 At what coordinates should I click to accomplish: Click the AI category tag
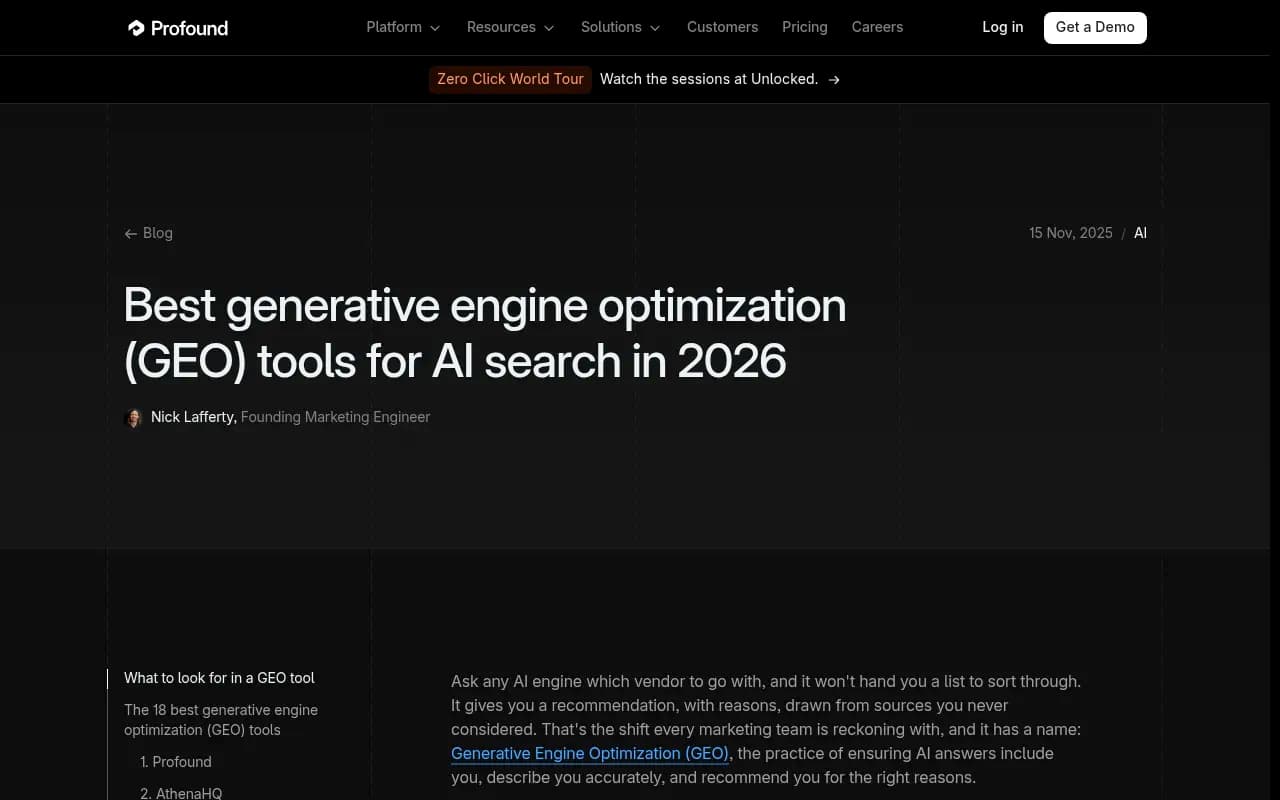click(x=1140, y=233)
